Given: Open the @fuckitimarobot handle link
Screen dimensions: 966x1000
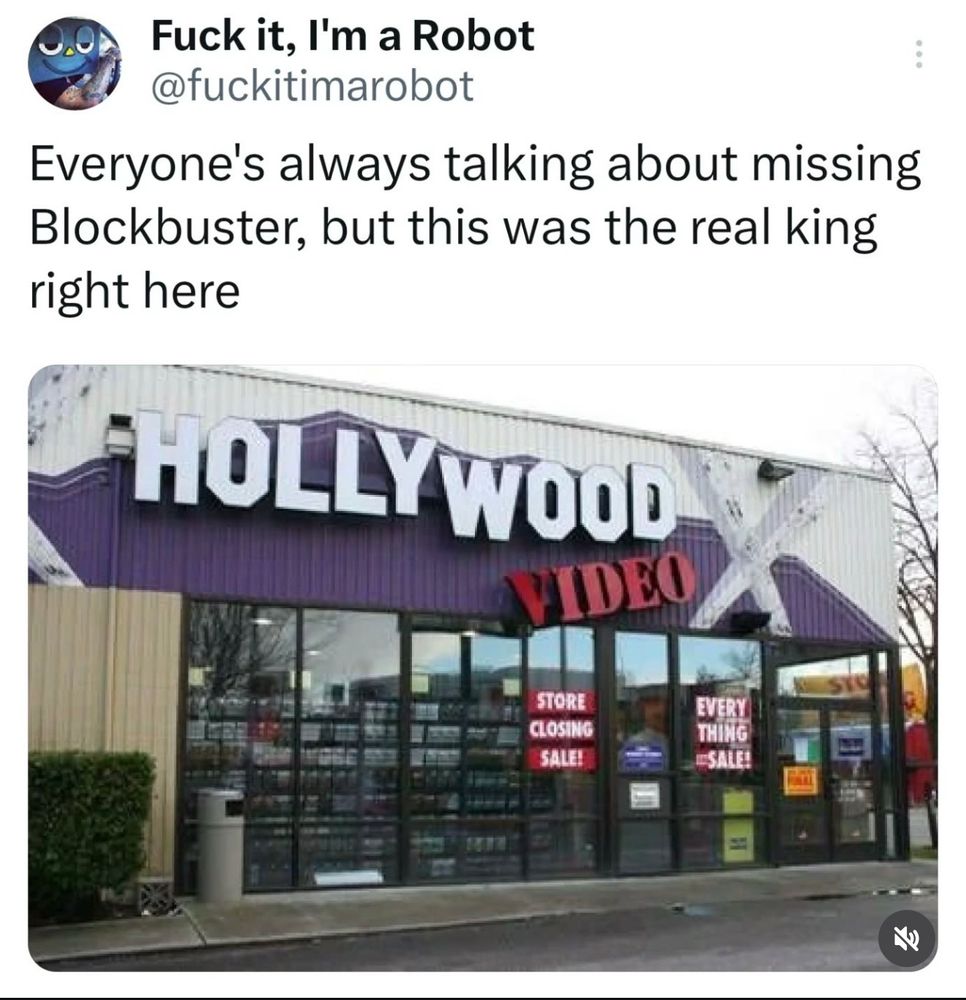Looking at the screenshot, I should 312,86.
